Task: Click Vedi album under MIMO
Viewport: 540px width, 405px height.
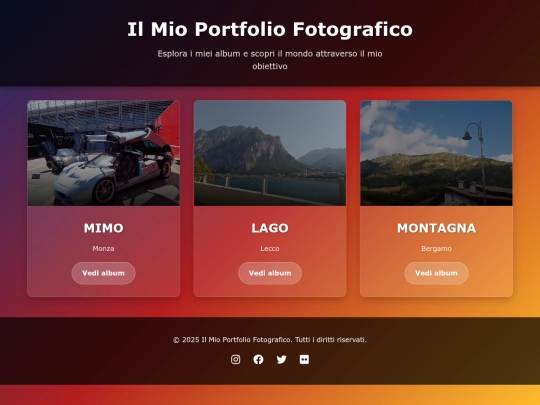Action: coord(103,273)
